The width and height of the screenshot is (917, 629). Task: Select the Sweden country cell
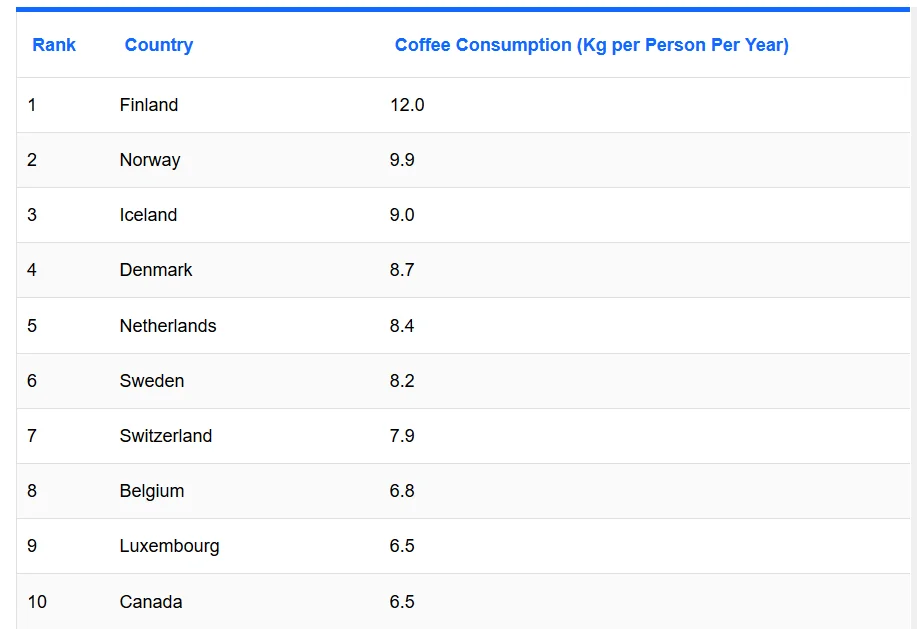pos(151,381)
